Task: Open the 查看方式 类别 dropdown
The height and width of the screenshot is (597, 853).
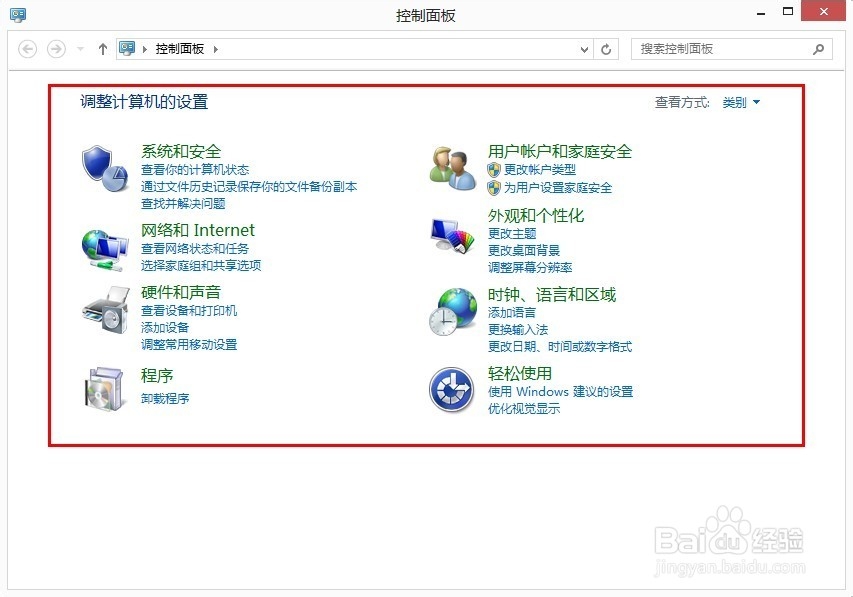Action: (740, 101)
